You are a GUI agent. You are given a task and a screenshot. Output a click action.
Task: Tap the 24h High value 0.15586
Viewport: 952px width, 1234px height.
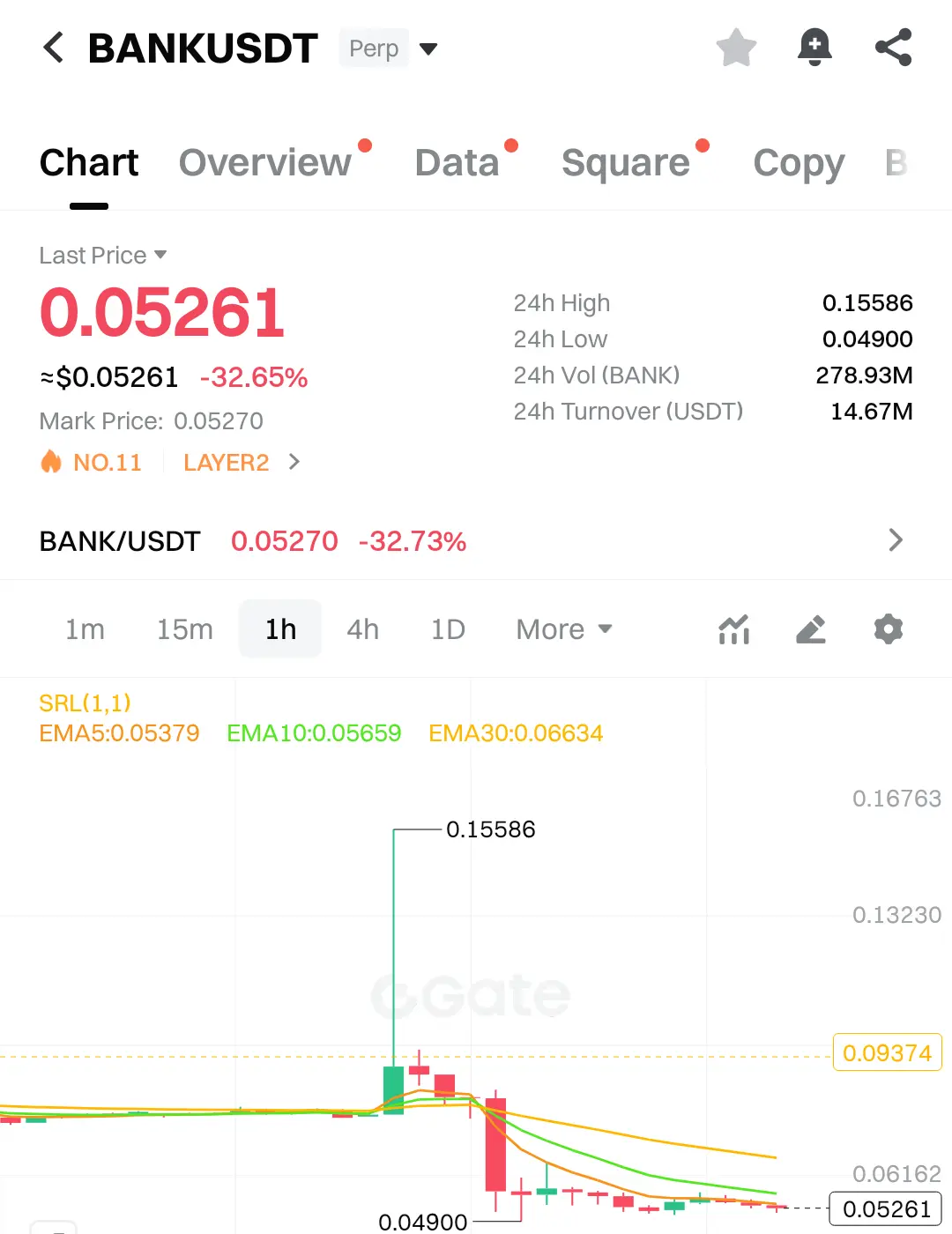tap(867, 303)
